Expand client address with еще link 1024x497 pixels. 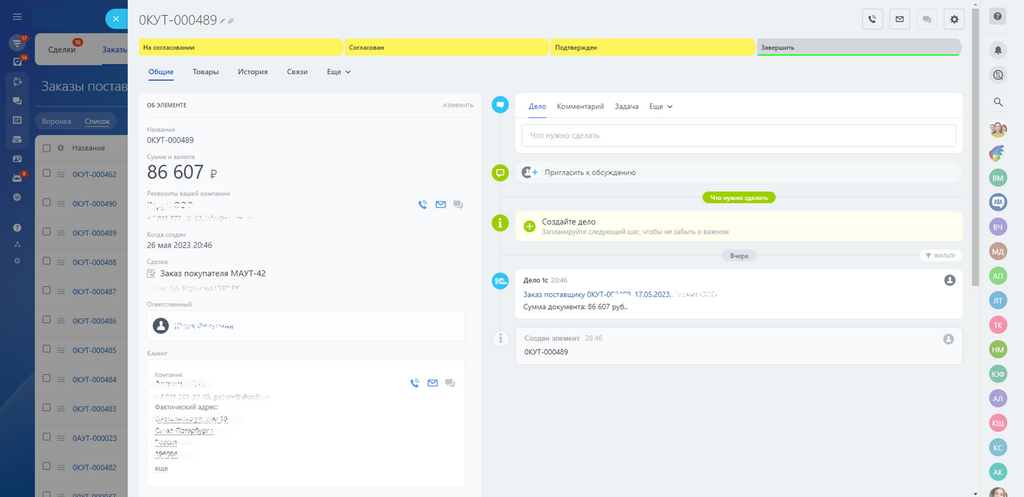[161, 468]
